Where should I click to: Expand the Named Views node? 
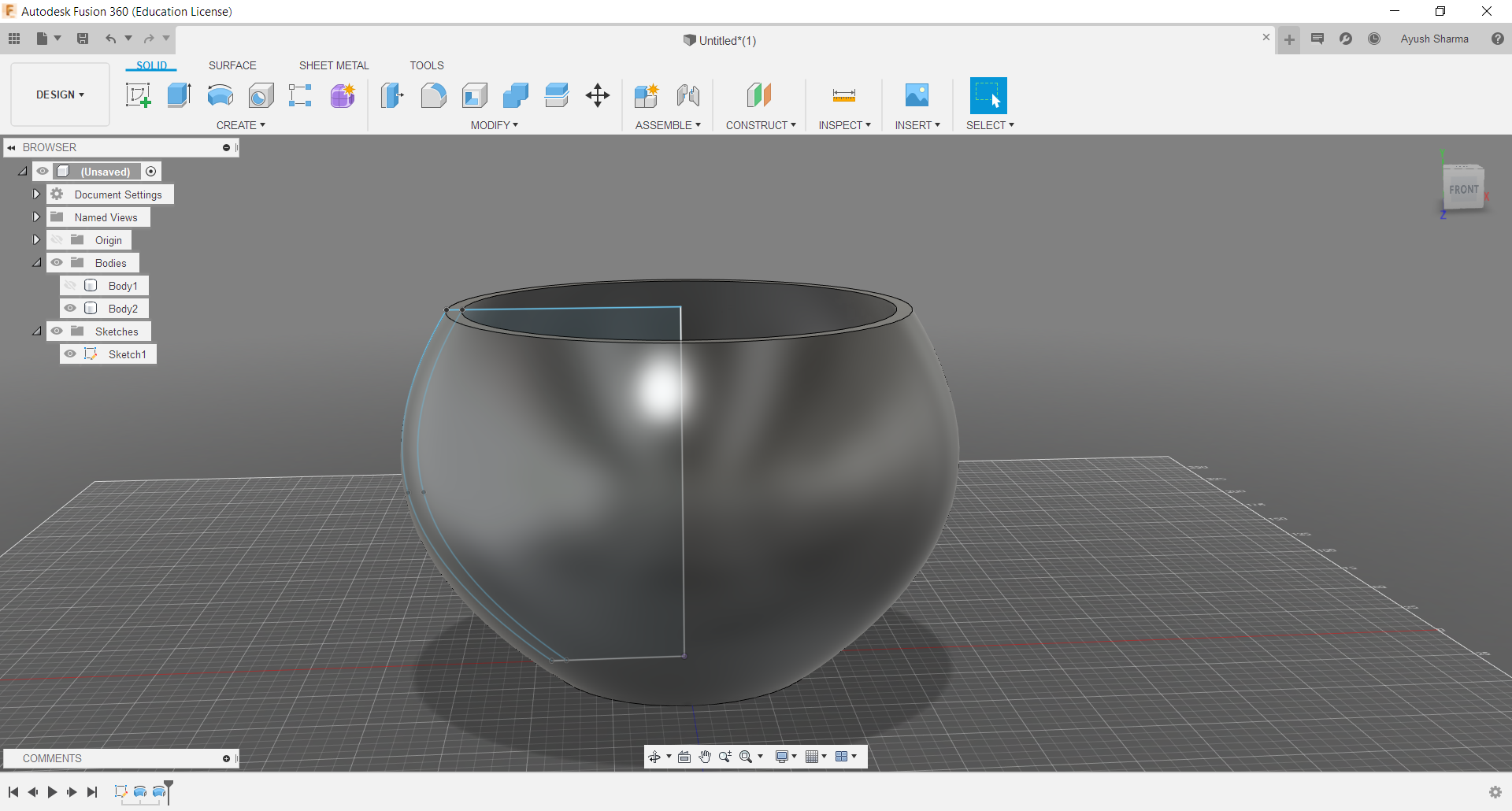(x=36, y=217)
